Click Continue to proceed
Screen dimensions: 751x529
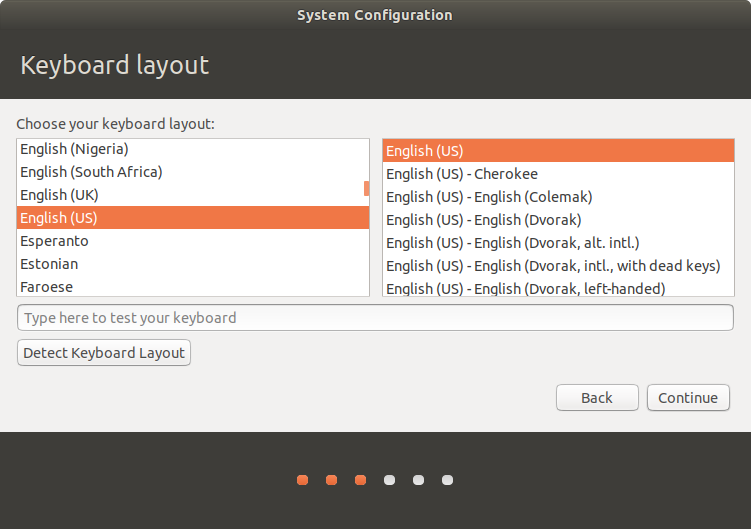click(688, 398)
